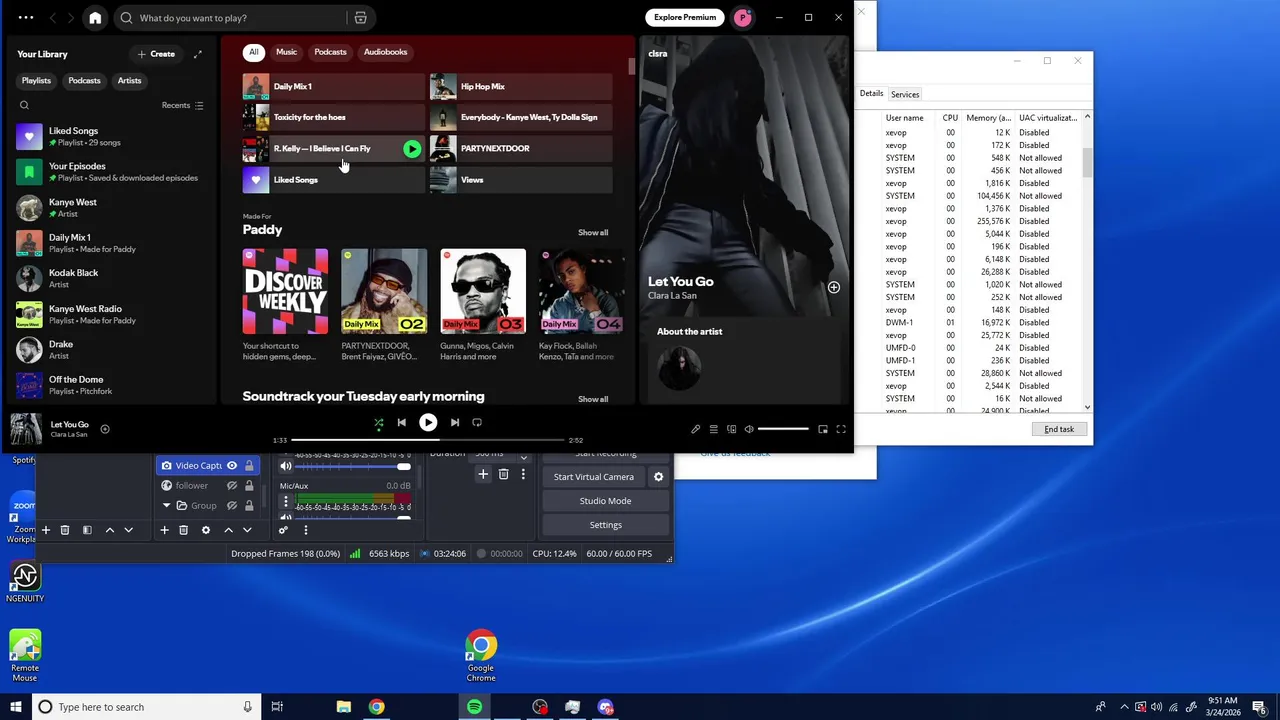Open OBS transition three-dot options
Viewport: 1280px width, 720px height.
[522, 474]
